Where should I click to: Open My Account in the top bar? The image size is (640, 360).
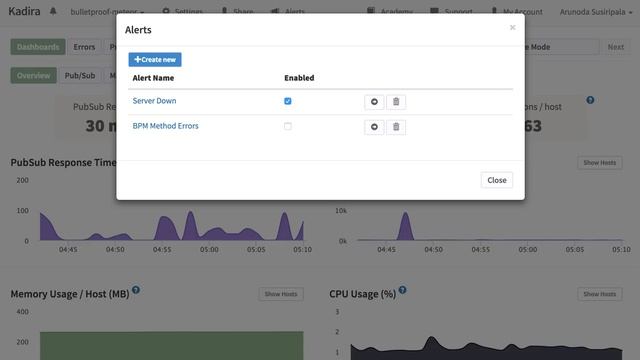[x=517, y=12]
